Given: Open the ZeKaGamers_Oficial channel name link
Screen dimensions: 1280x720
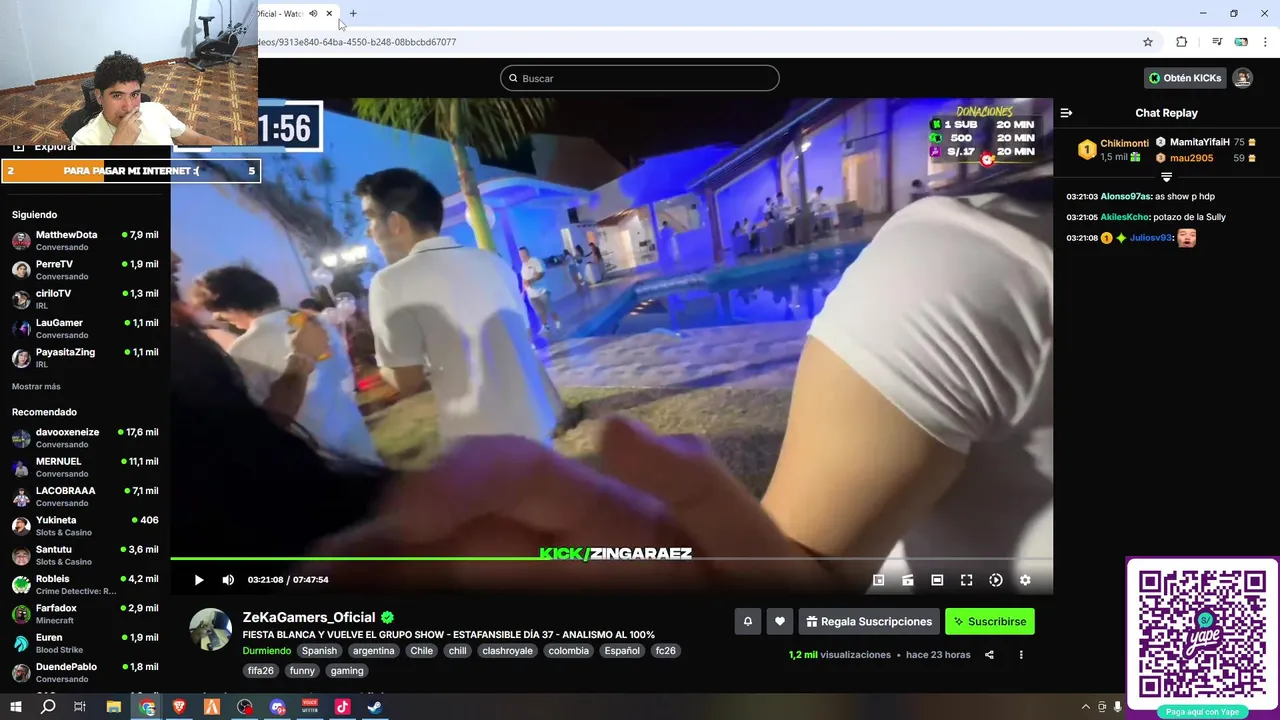Looking at the screenshot, I should click(x=309, y=617).
